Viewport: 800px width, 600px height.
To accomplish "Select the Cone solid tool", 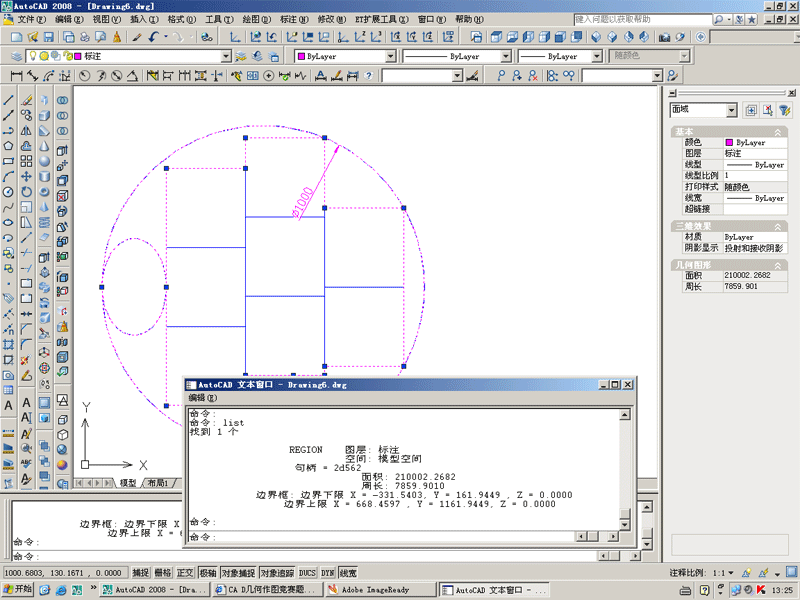I will (44, 146).
